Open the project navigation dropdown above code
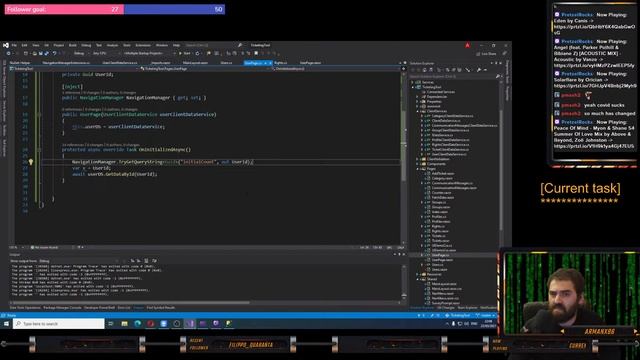640x360 pixels. [x=73, y=69]
